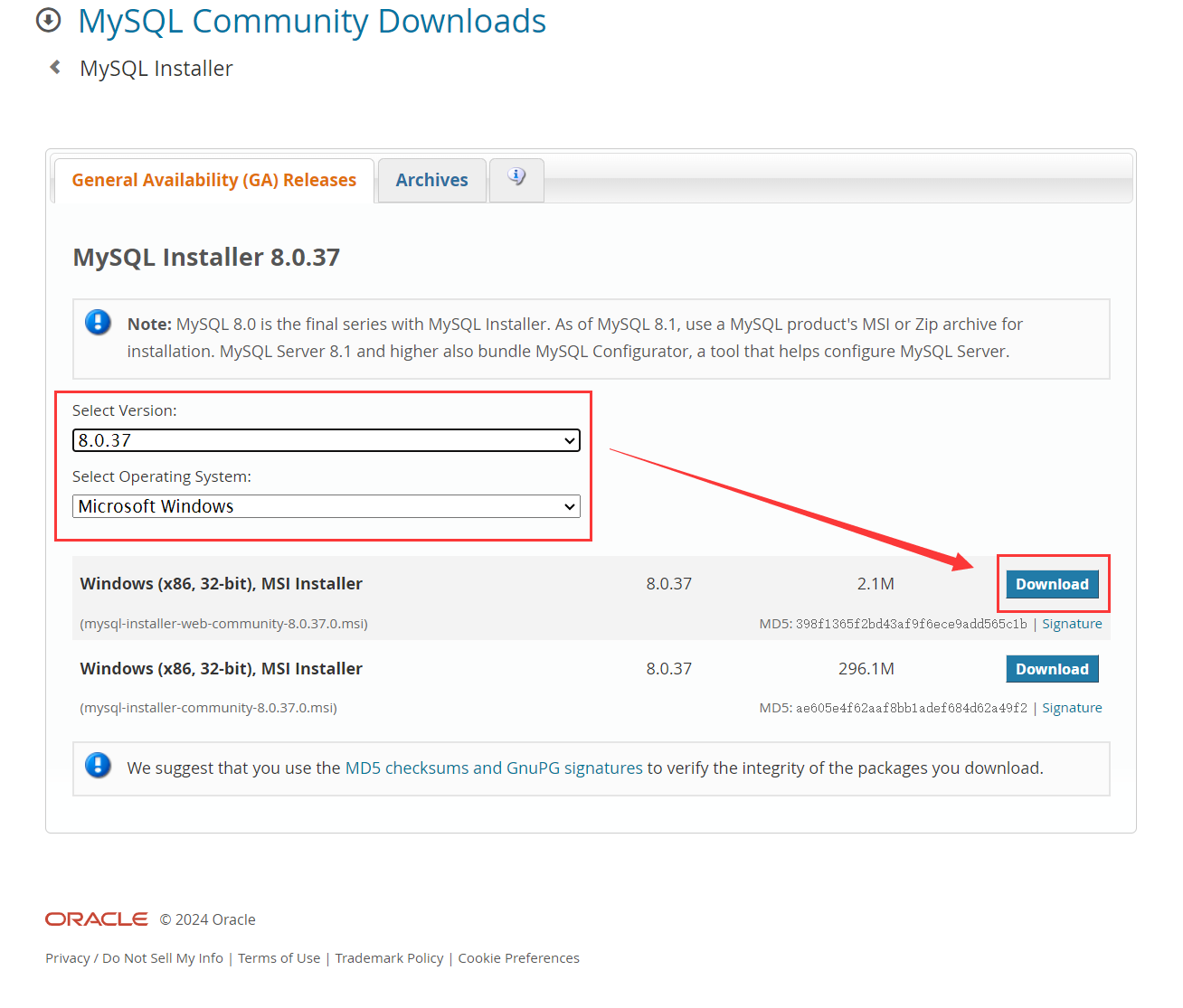Open the Terms of Use link
The width and height of the screenshot is (1183, 1008).
(x=279, y=958)
